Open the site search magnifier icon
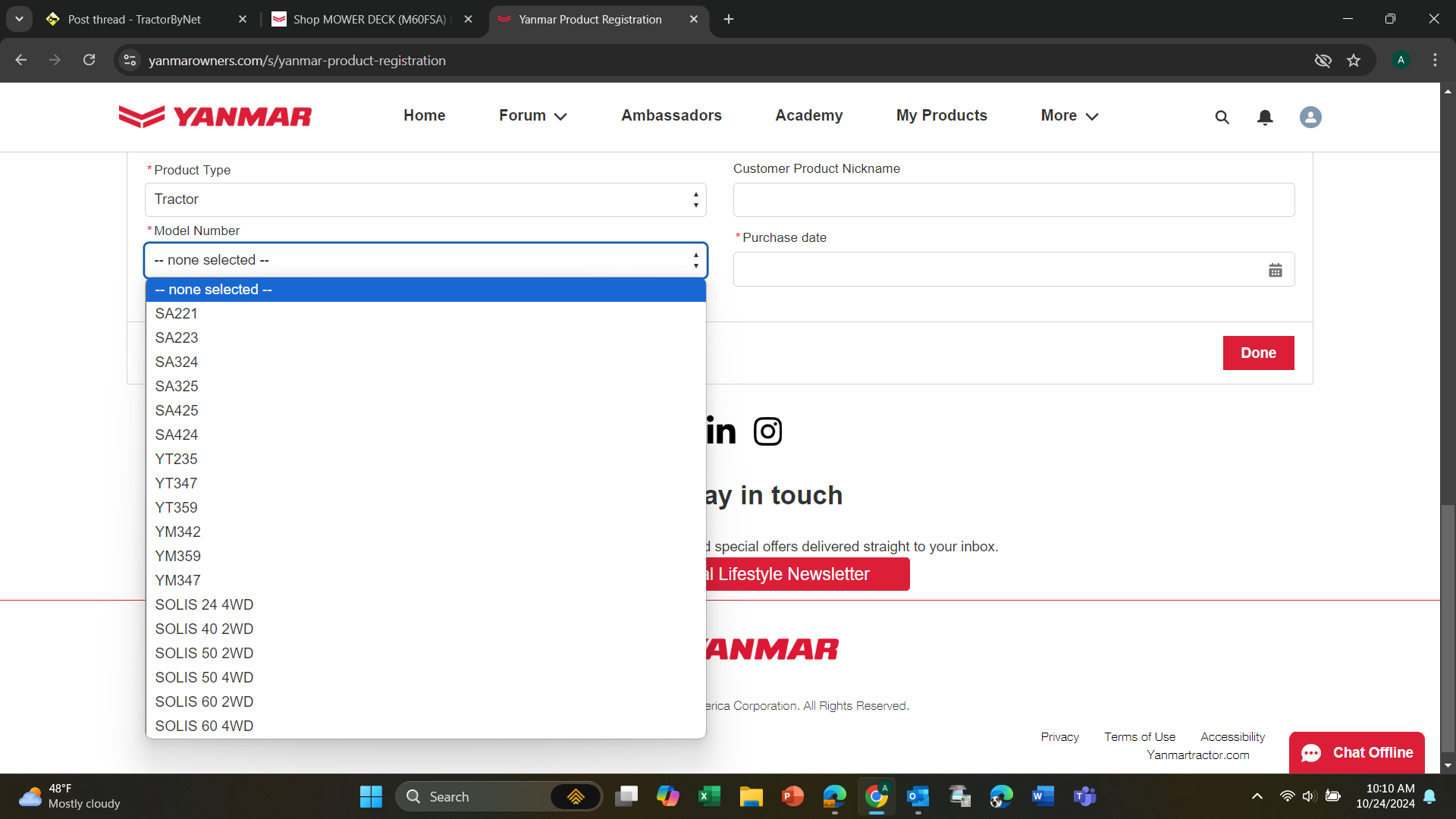Image resolution: width=1456 pixels, height=819 pixels. [1222, 117]
